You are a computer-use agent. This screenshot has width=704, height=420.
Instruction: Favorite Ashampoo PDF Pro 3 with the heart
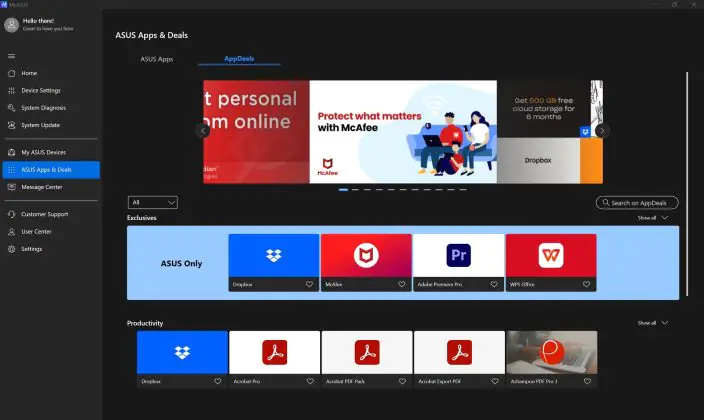[x=587, y=381]
